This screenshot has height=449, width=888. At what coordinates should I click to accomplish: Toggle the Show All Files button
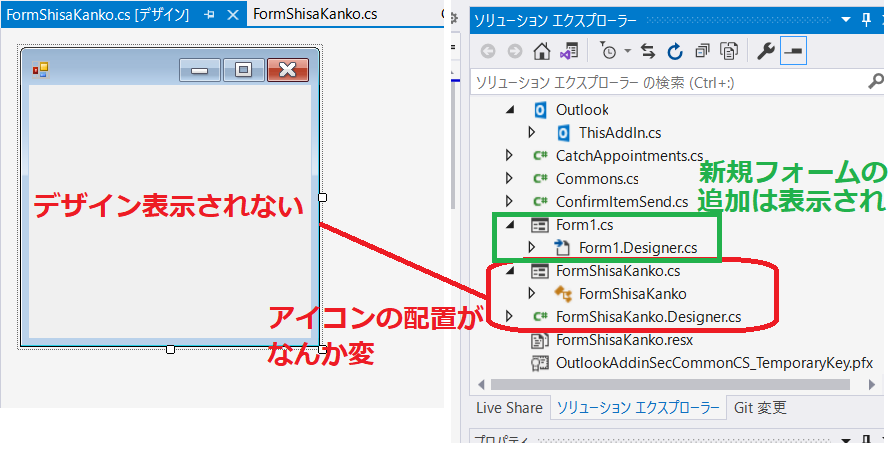(729, 51)
